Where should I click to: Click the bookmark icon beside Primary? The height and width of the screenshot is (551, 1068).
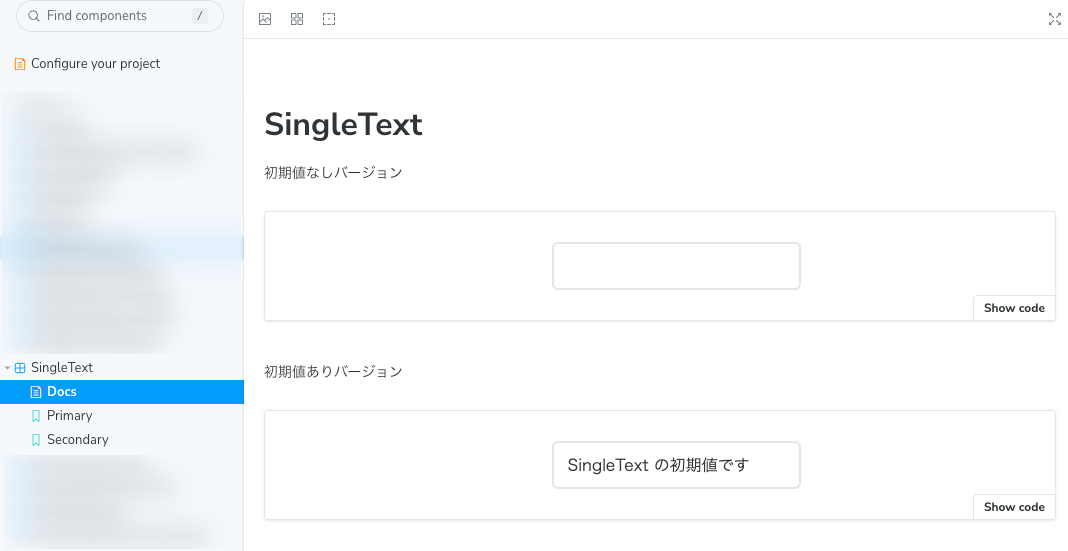(x=36, y=416)
